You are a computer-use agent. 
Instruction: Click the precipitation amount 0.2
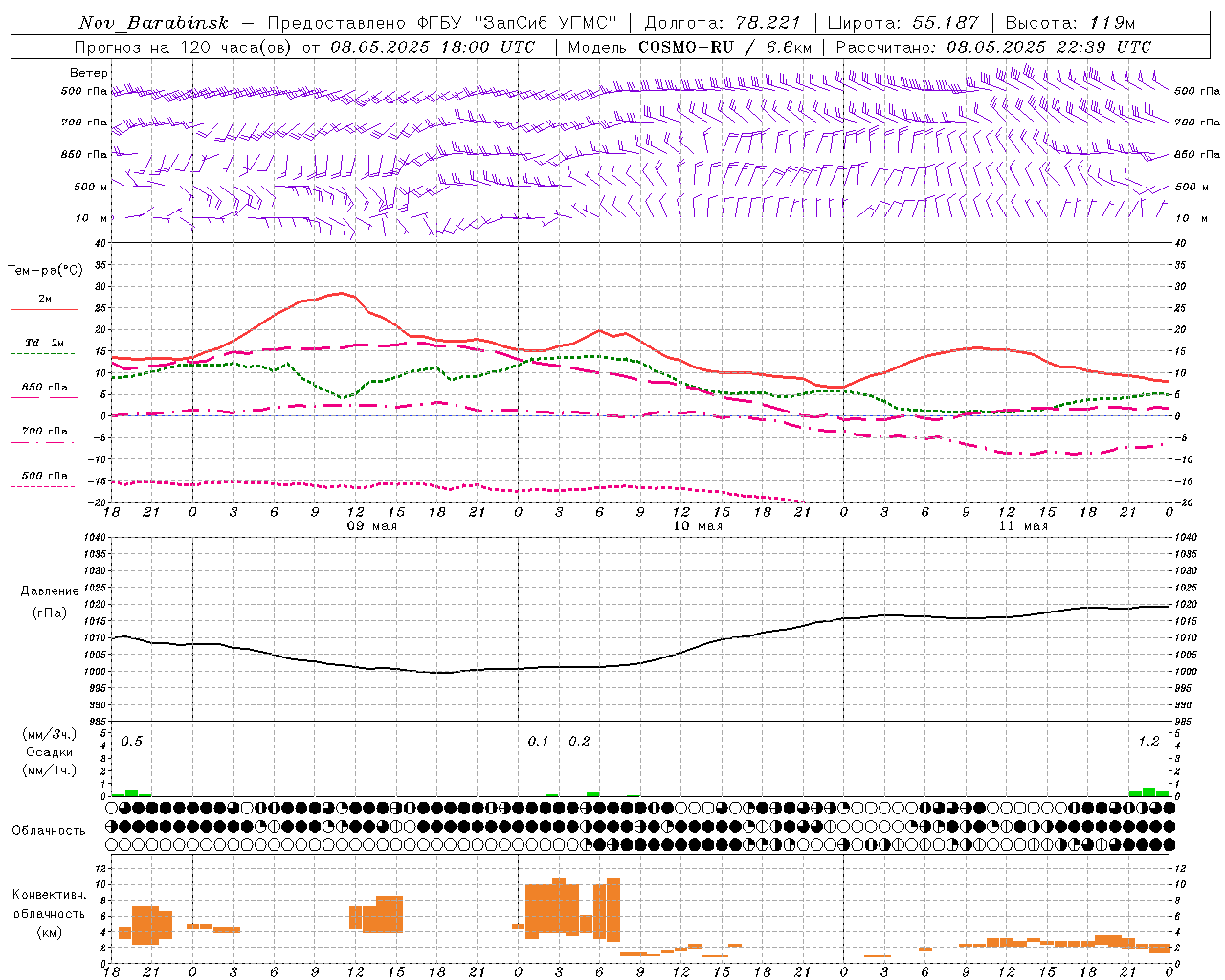click(580, 741)
